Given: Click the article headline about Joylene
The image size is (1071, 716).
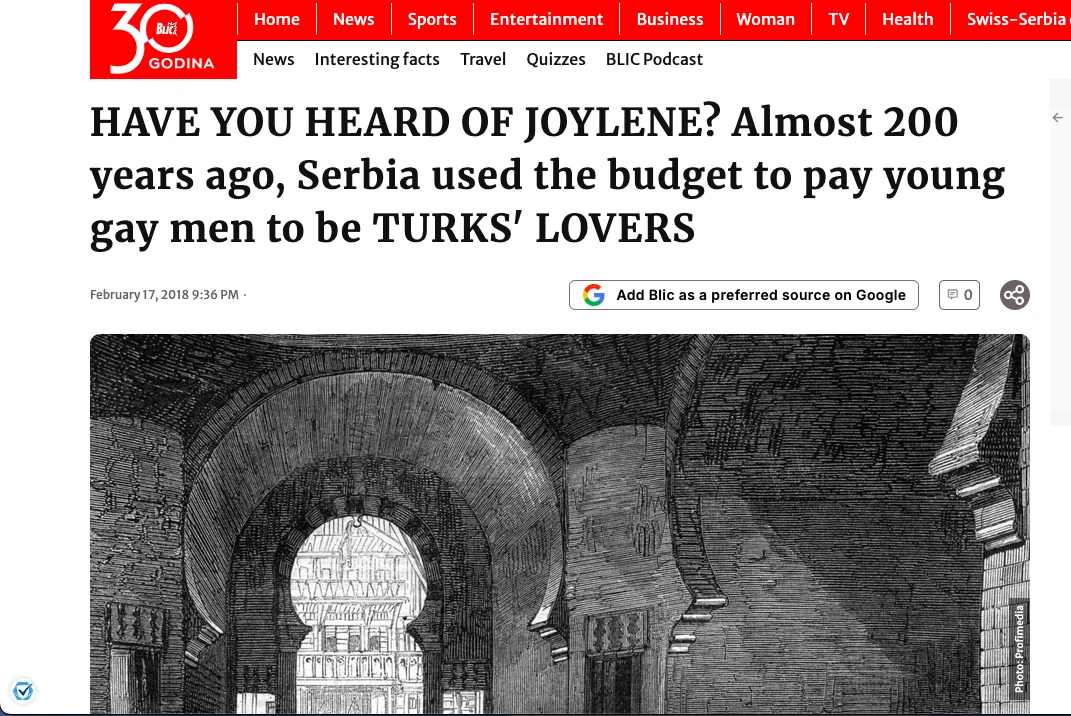Looking at the screenshot, I should [x=547, y=176].
